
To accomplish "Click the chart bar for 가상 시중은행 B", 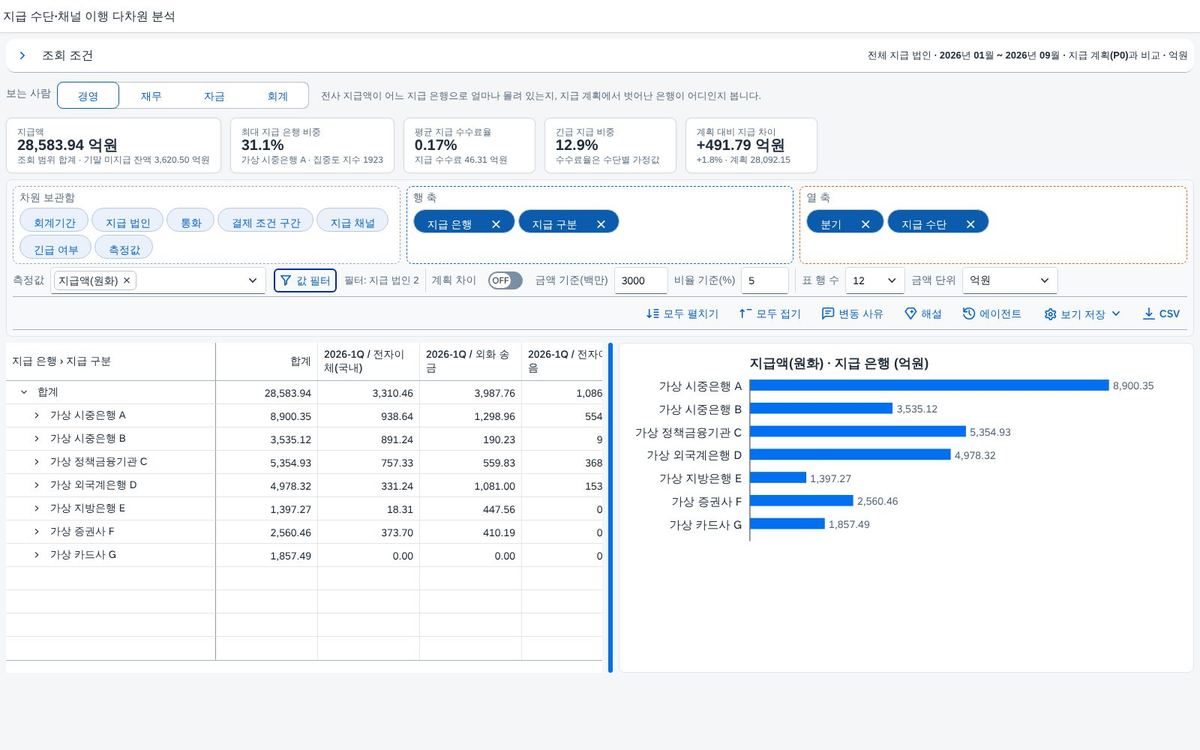I will coord(821,408).
